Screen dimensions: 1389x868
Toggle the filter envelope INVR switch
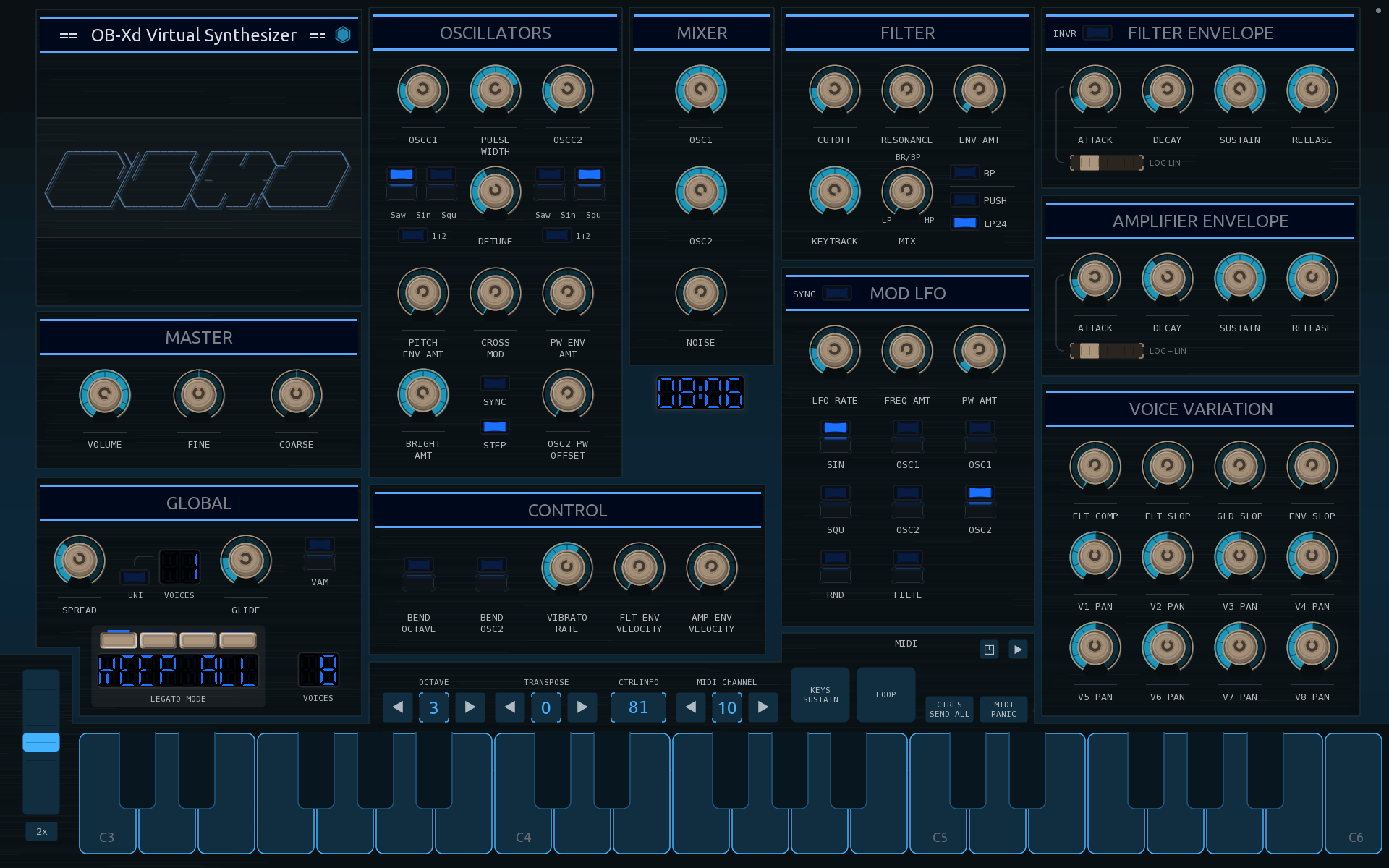pyautogui.click(x=1097, y=33)
